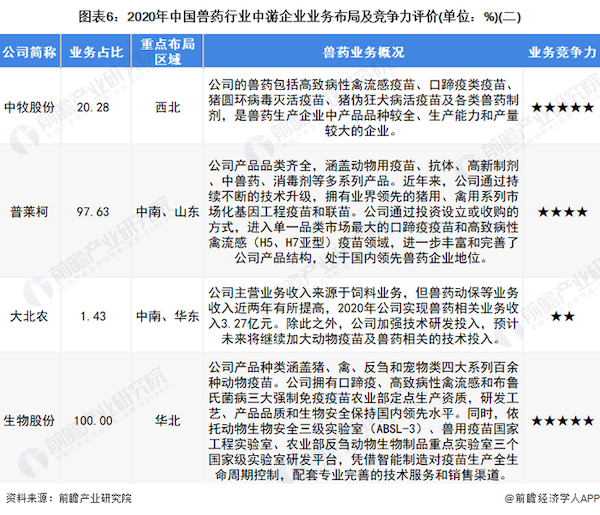Click the region cell 中南、华东
Image resolution: width=600 pixels, height=515 pixels.
168,316
